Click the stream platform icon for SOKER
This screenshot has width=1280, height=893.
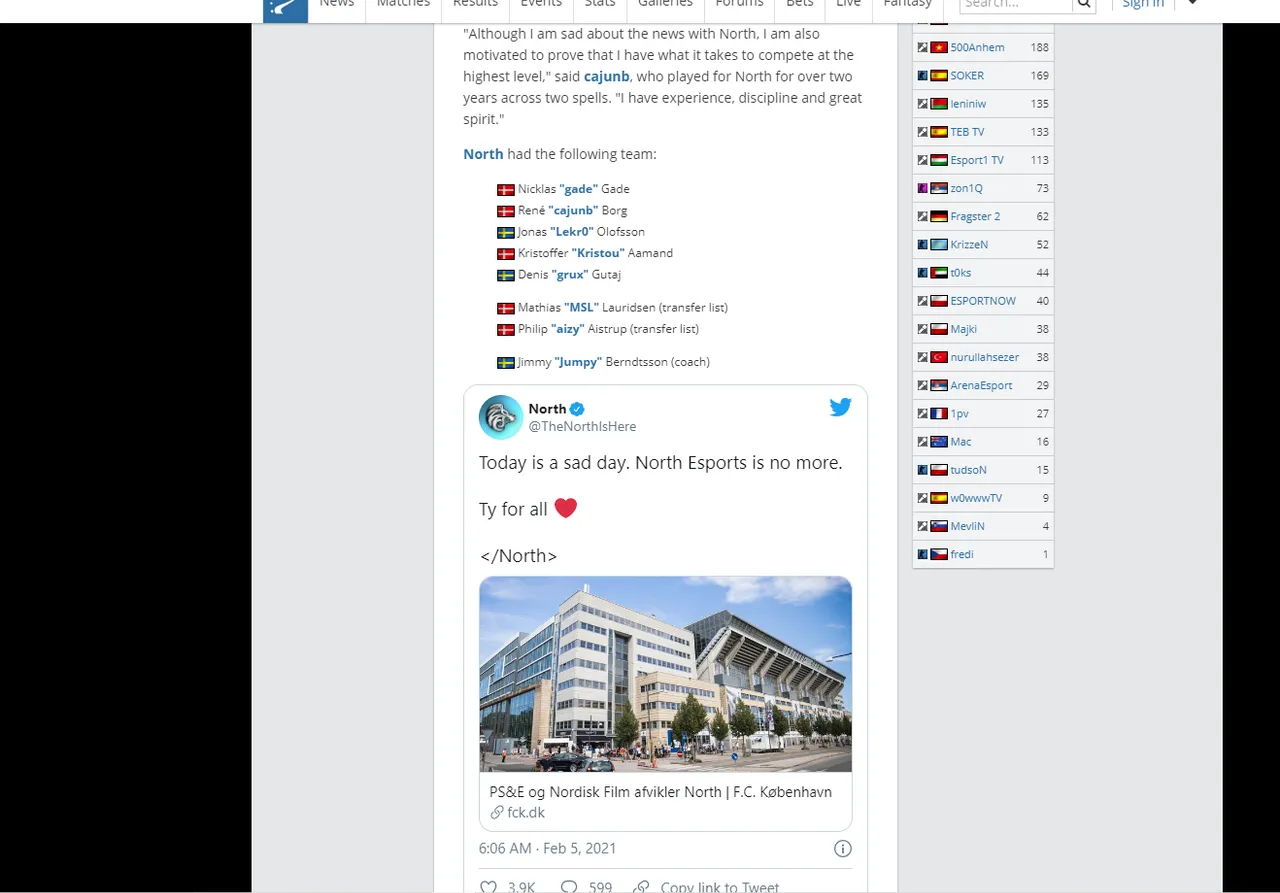tap(922, 75)
